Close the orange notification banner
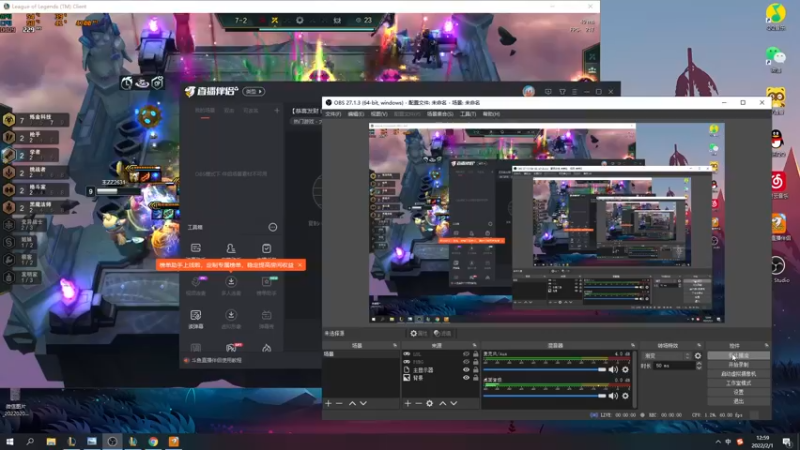Viewport: 800px width, 450px height. 300,265
